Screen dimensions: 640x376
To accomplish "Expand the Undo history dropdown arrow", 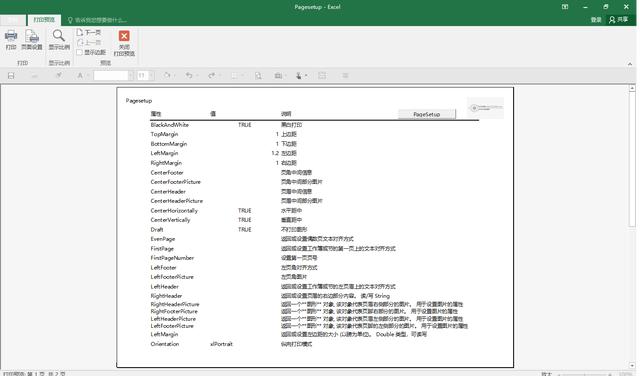I will (197, 76).
